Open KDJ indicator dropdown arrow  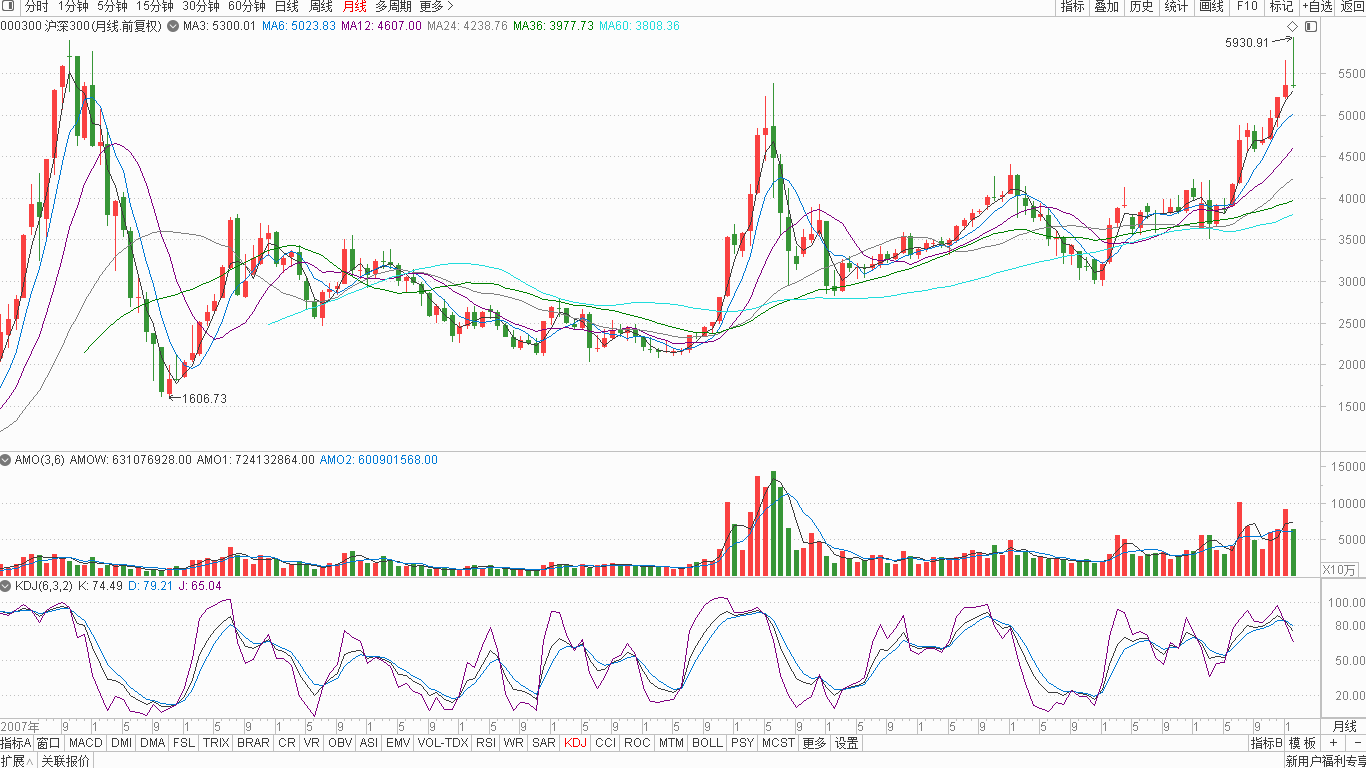(7, 586)
